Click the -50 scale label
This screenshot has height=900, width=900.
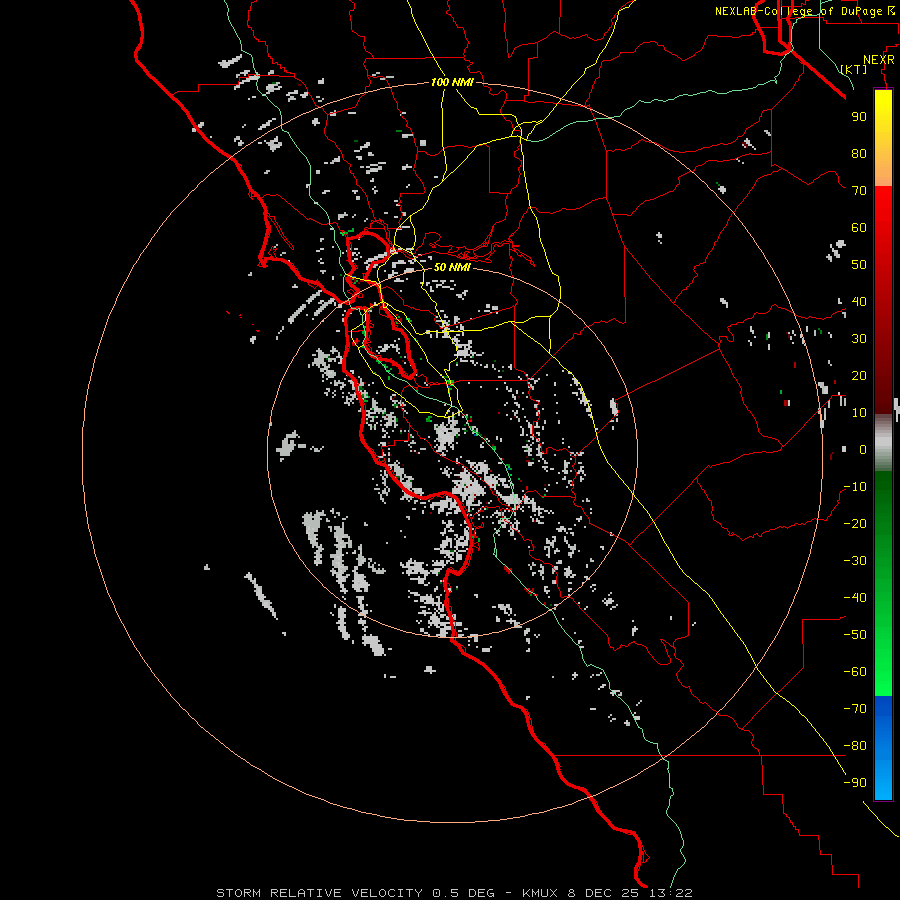(855, 635)
